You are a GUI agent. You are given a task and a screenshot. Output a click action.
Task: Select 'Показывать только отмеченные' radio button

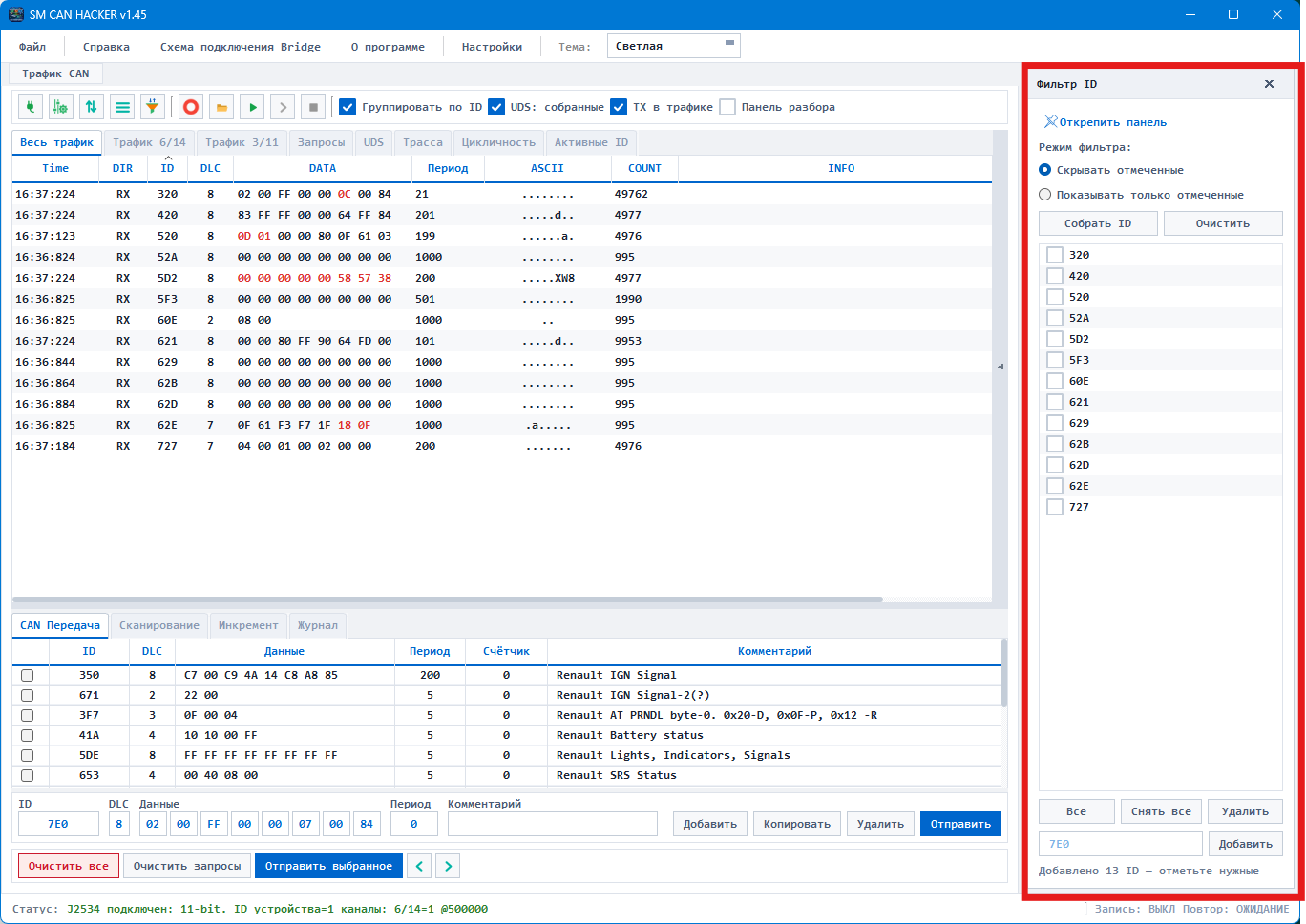pyautogui.click(x=1045, y=195)
